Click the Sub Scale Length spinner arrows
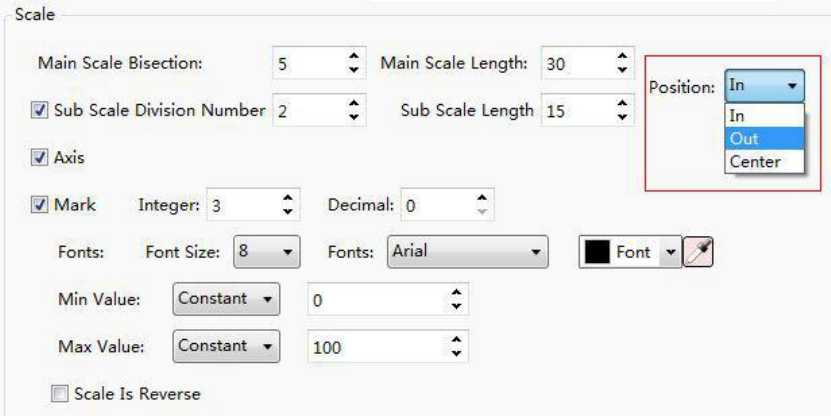The width and height of the screenshot is (831, 416). [622, 111]
